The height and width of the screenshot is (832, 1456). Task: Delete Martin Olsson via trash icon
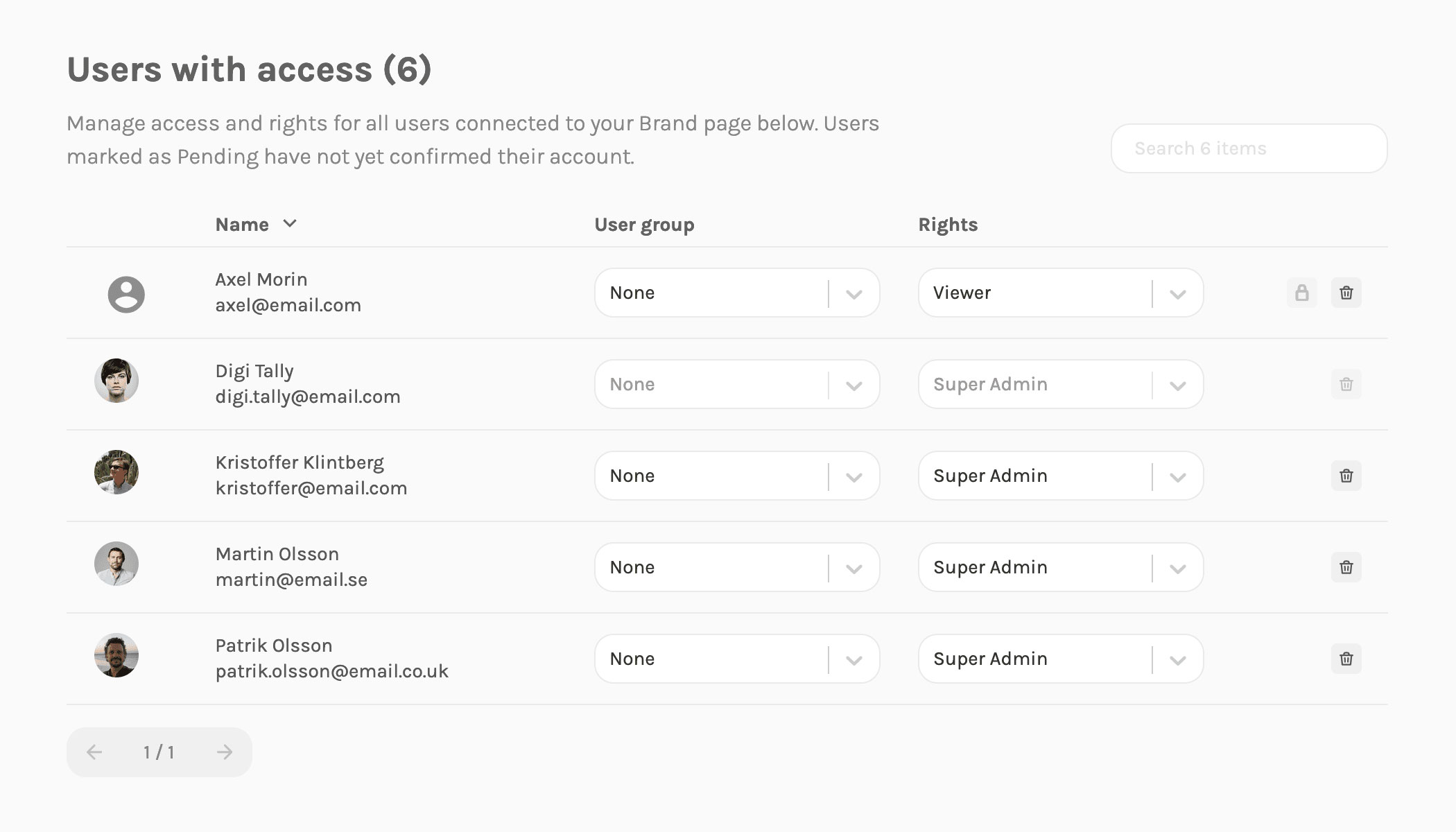[x=1346, y=567]
